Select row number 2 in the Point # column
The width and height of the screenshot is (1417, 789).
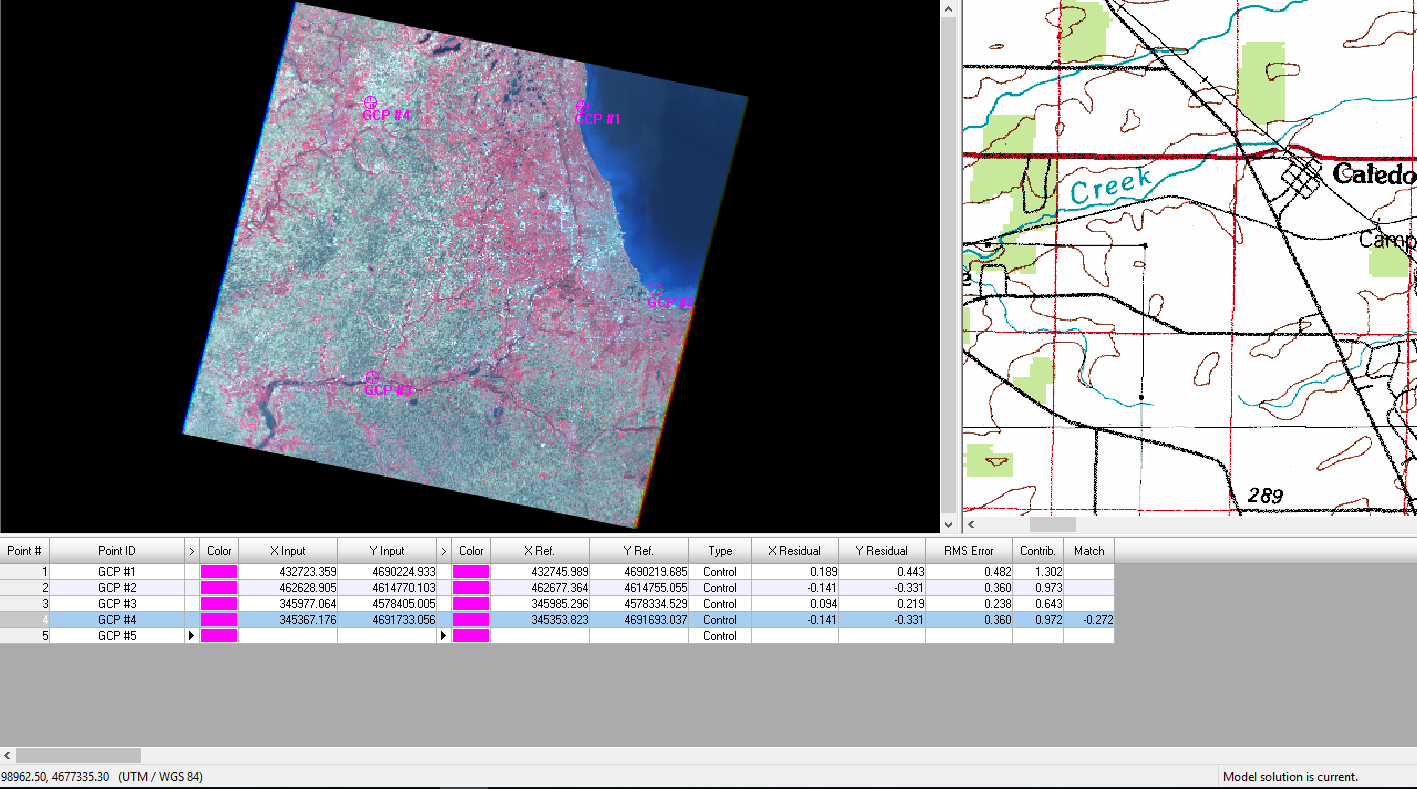point(24,588)
